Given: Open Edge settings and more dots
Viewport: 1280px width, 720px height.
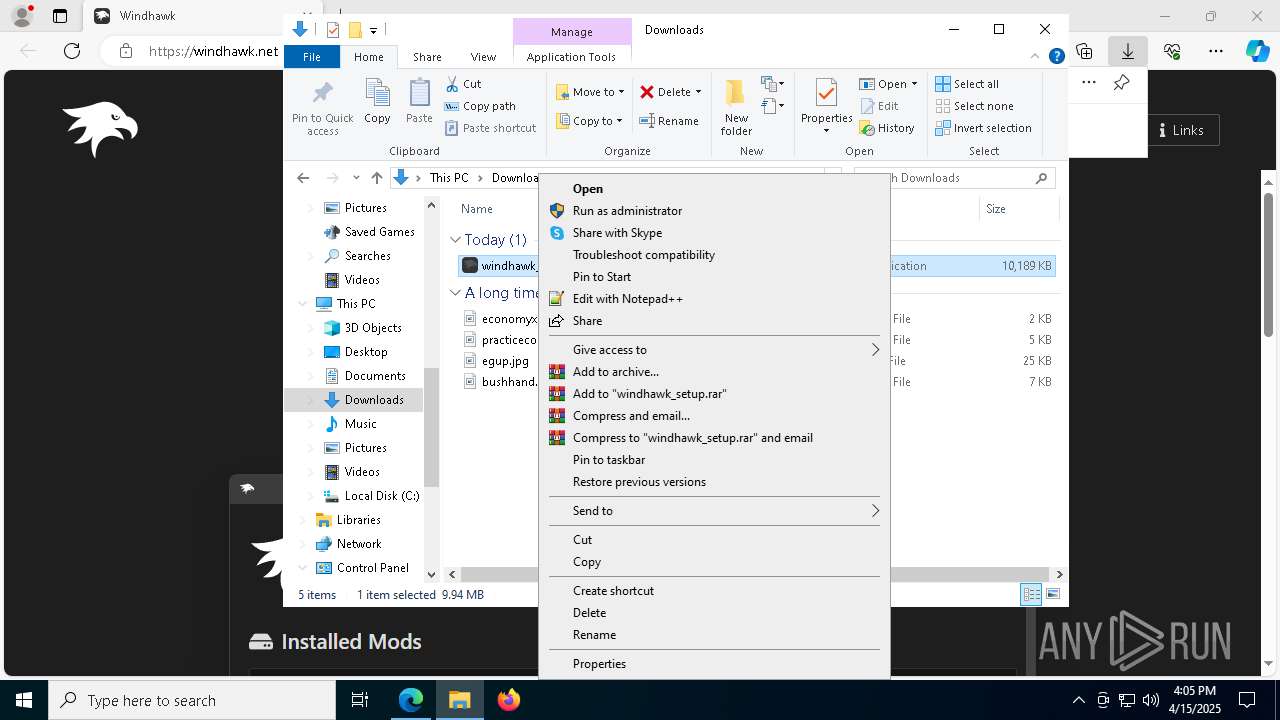Looking at the screenshot, I should pyautogui.click(x=1216, y=51).
